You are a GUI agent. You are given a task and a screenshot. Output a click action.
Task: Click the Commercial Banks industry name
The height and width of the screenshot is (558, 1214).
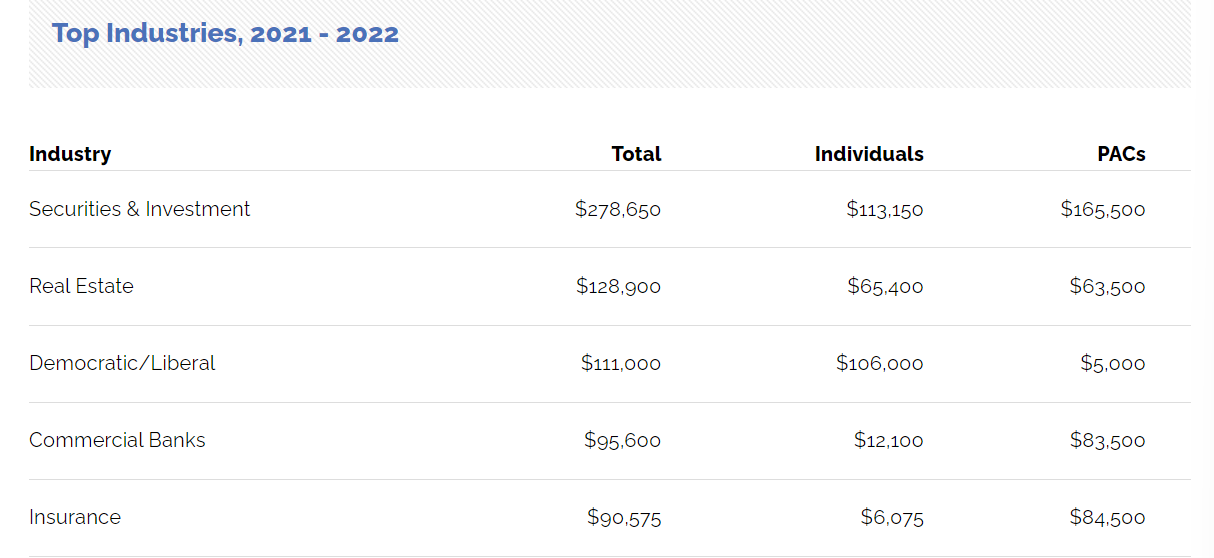pos(117,440)
